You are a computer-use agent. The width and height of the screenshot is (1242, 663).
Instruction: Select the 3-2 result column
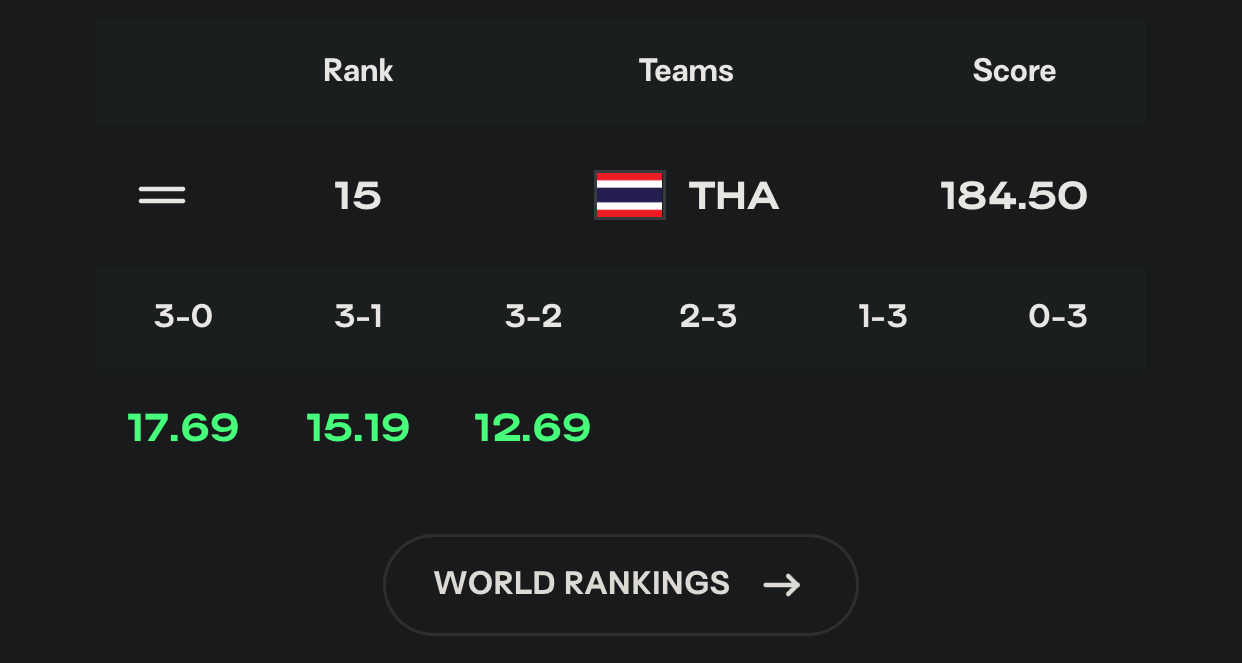533,317
